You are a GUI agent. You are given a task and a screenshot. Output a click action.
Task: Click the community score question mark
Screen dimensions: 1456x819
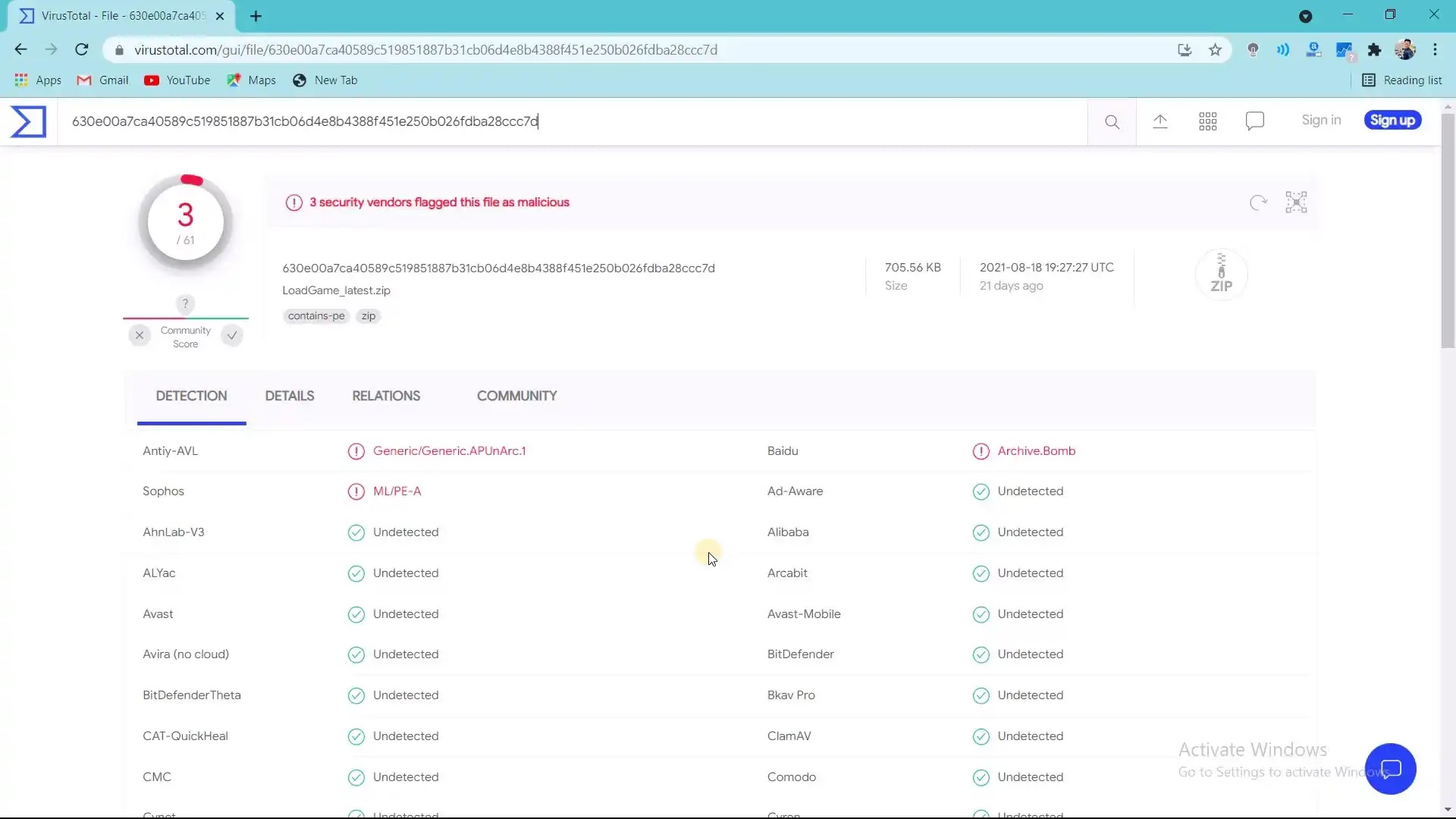pyautogui.click(x=185, y=303)
